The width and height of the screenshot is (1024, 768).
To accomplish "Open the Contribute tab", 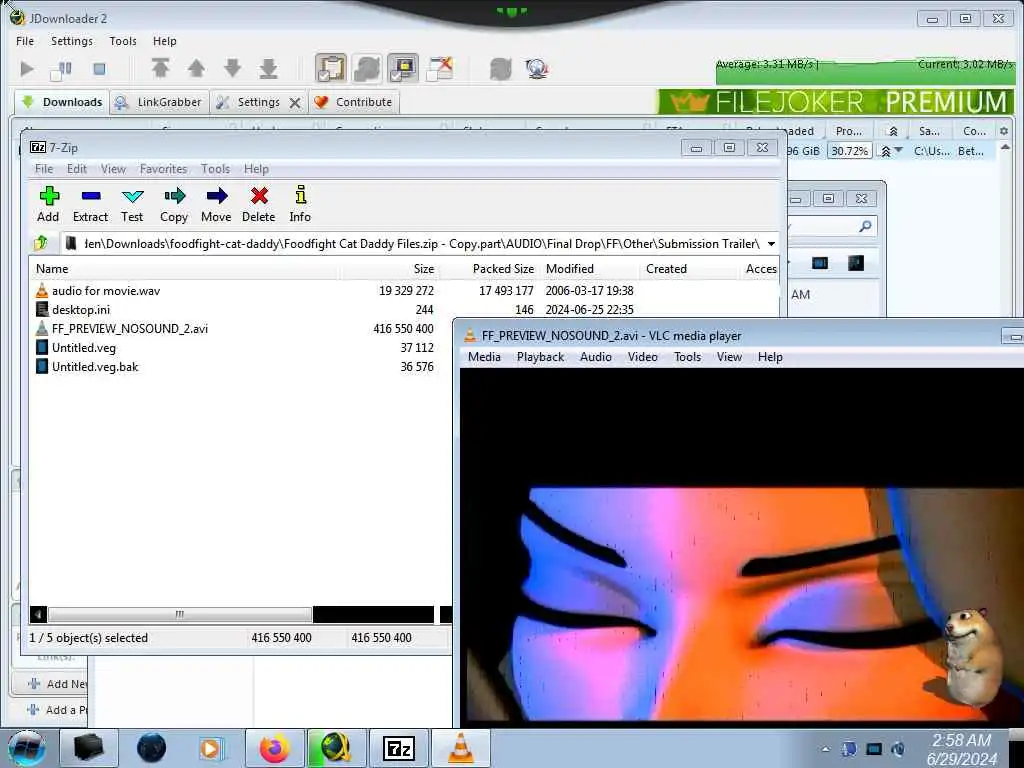I will coord(353,102).
